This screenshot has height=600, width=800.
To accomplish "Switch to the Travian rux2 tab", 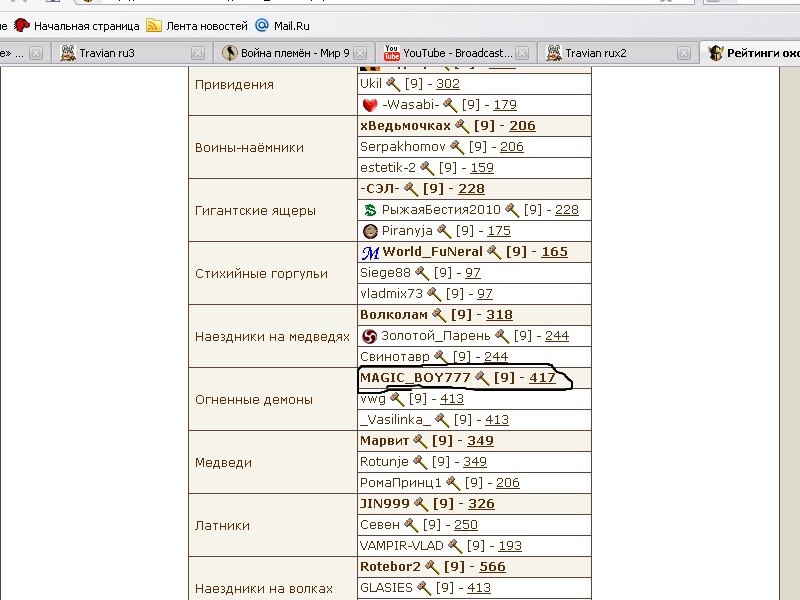I will [x=618, y=53].
